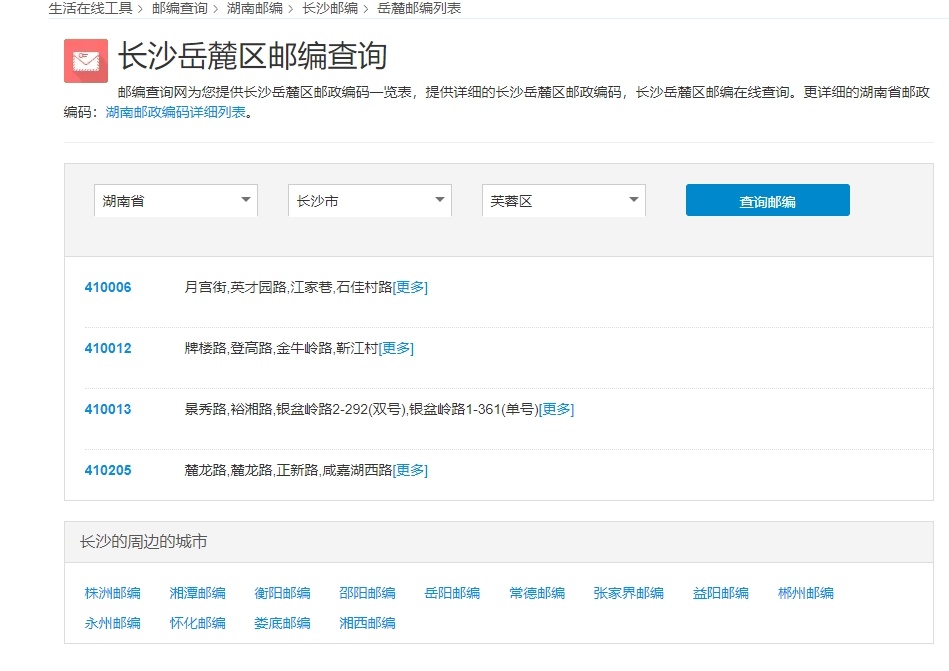
Task: Open 永州邮编 city link
Action: (113, 623)
